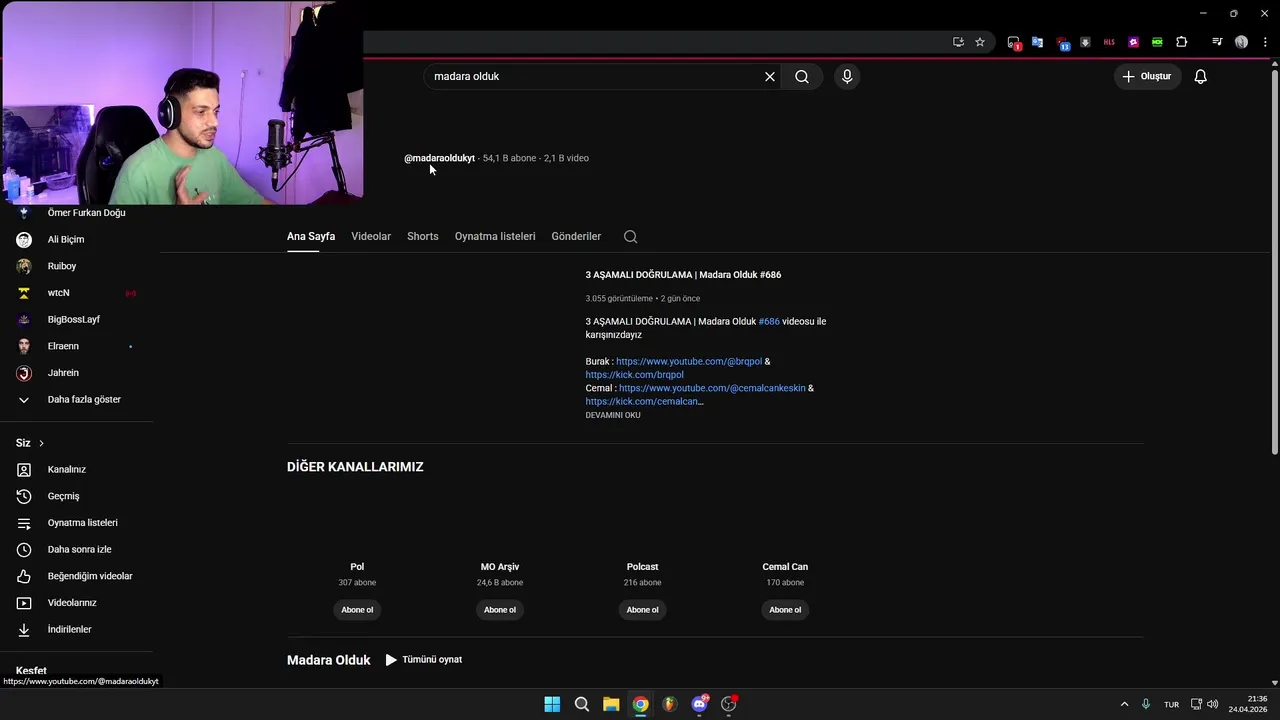Open Jahrein subscription
Viewport: 1280px width, 720px height.
76,373
